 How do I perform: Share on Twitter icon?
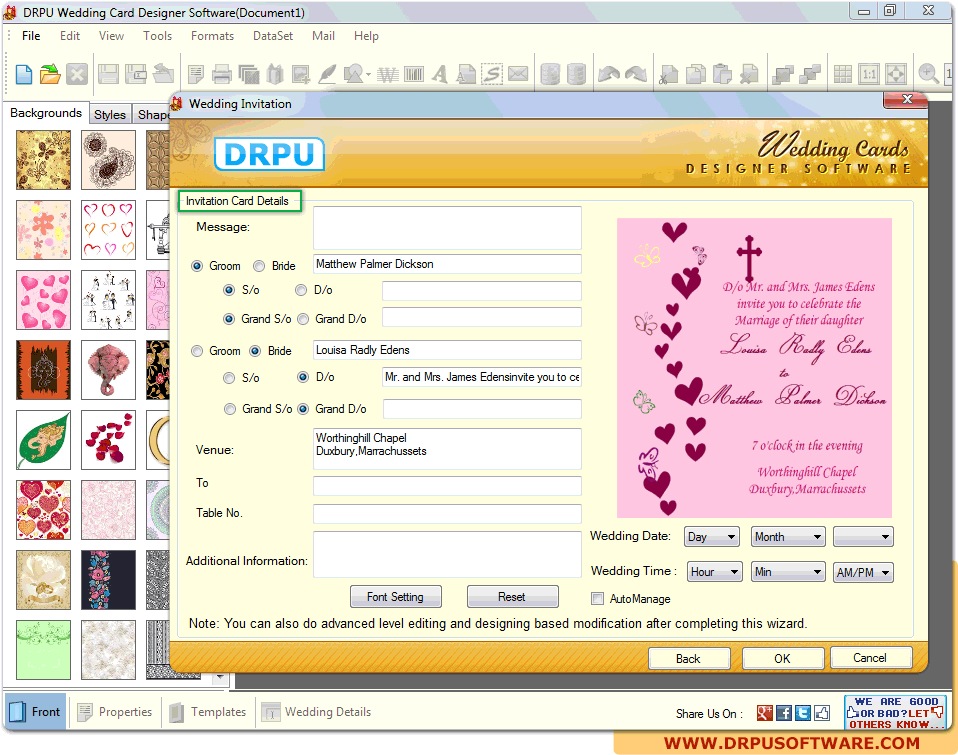point(802,713)
